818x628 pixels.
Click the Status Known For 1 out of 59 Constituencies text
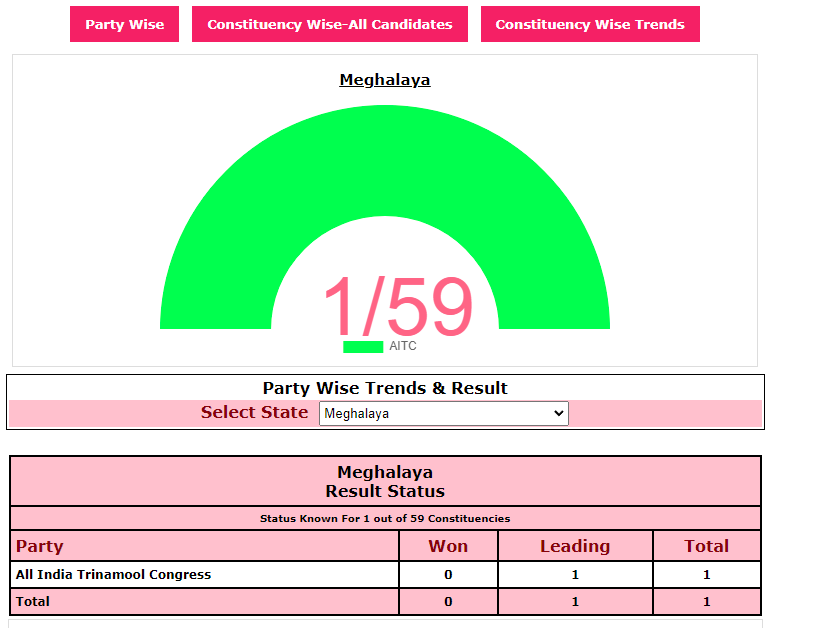click(385, 518)
